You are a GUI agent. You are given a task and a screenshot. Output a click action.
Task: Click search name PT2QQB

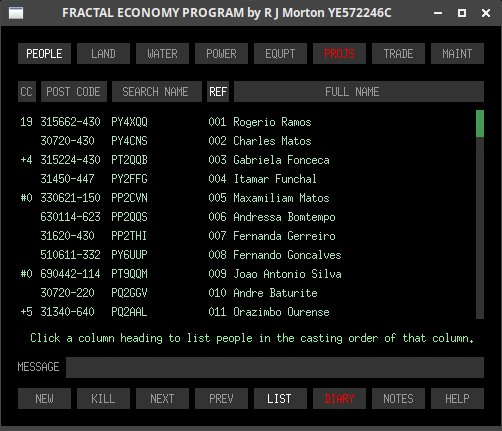tap(129, 160)
